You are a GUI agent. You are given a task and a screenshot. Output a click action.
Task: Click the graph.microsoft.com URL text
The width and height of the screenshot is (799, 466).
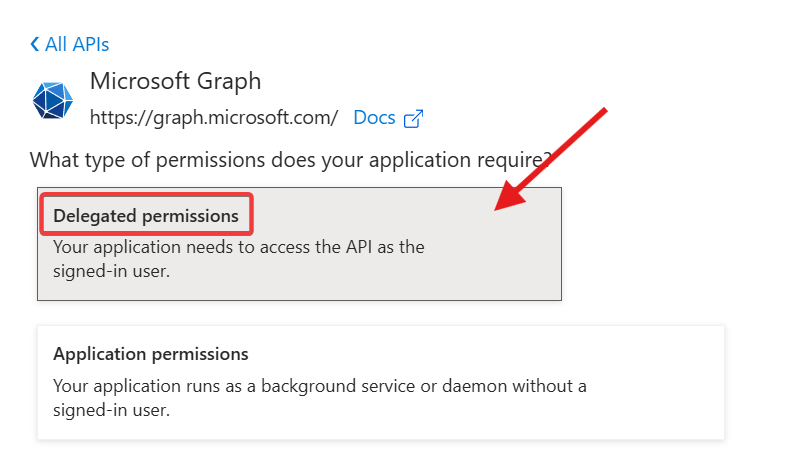[214, 118]
